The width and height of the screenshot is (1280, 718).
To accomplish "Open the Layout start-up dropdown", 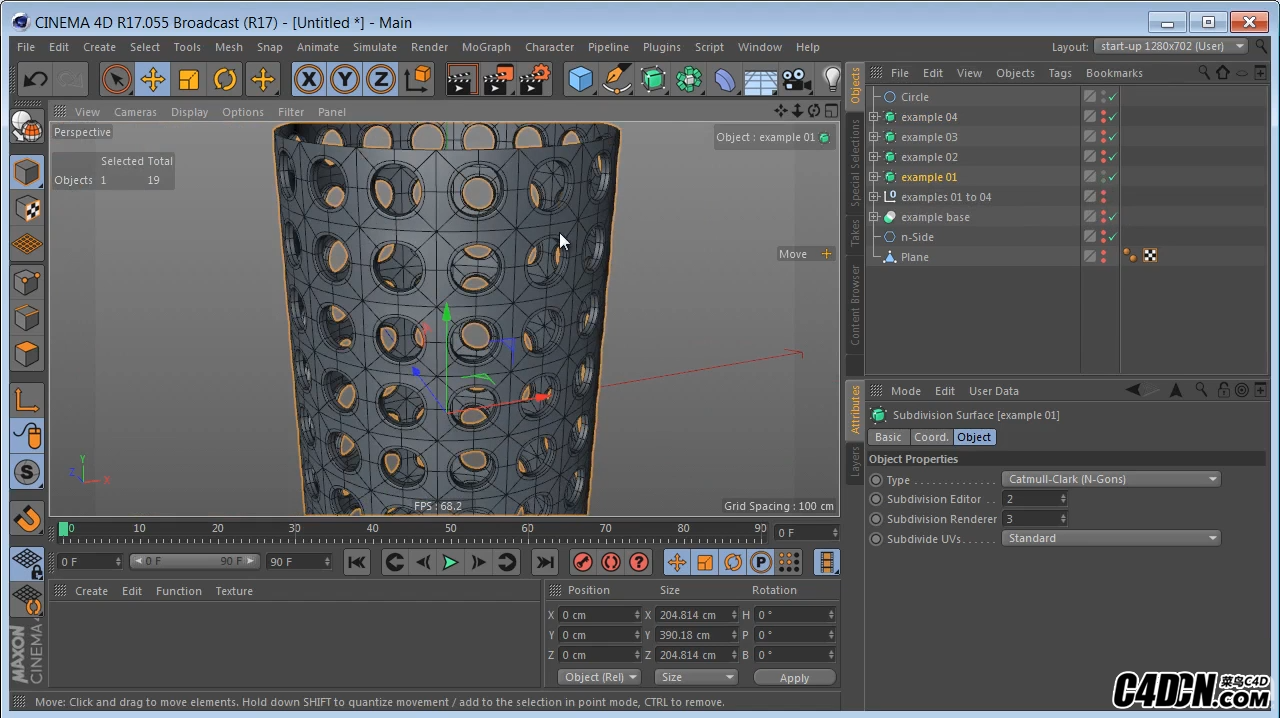I will 1171,46.
